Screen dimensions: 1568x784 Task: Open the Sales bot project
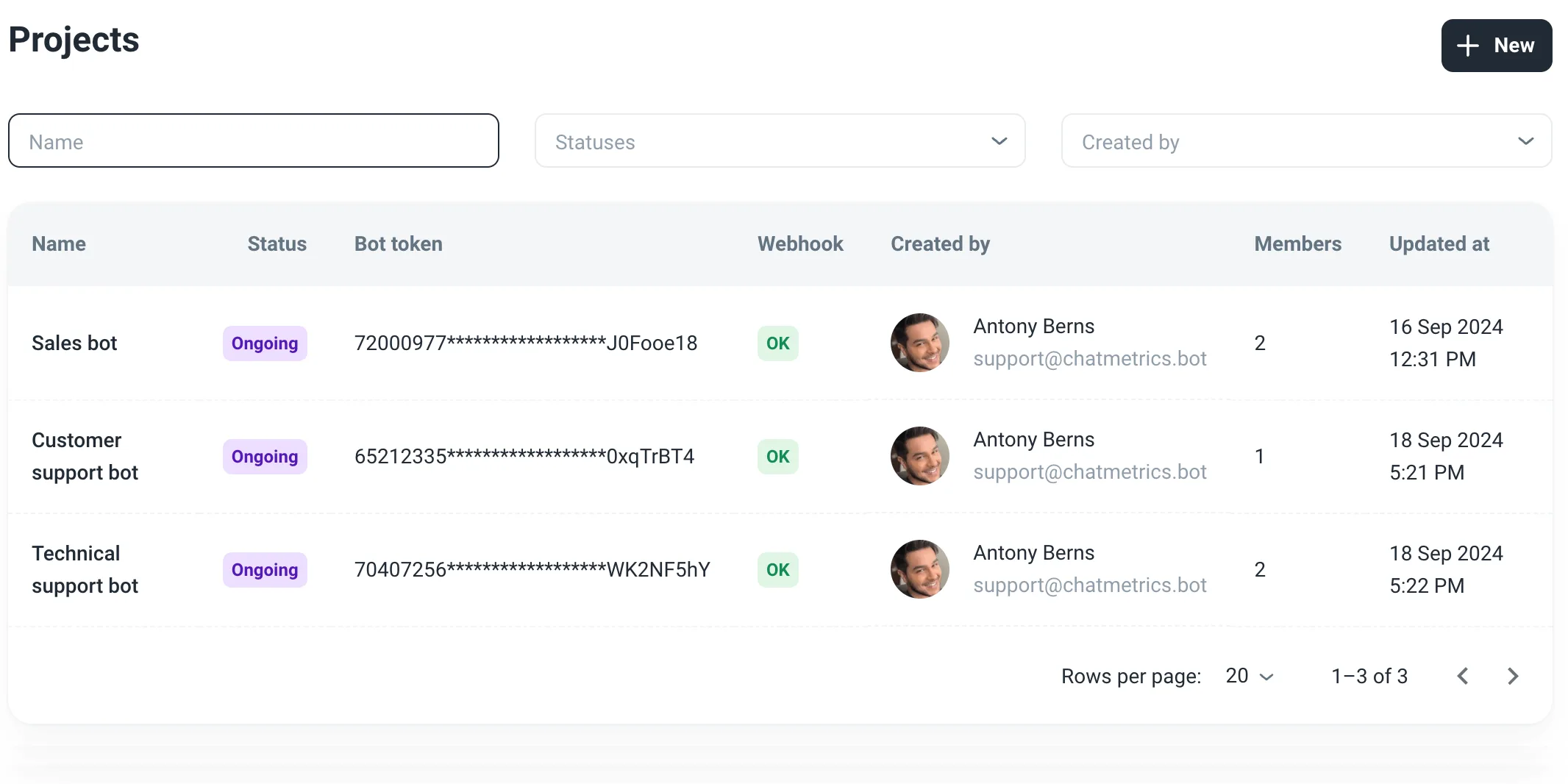[74, 343]
